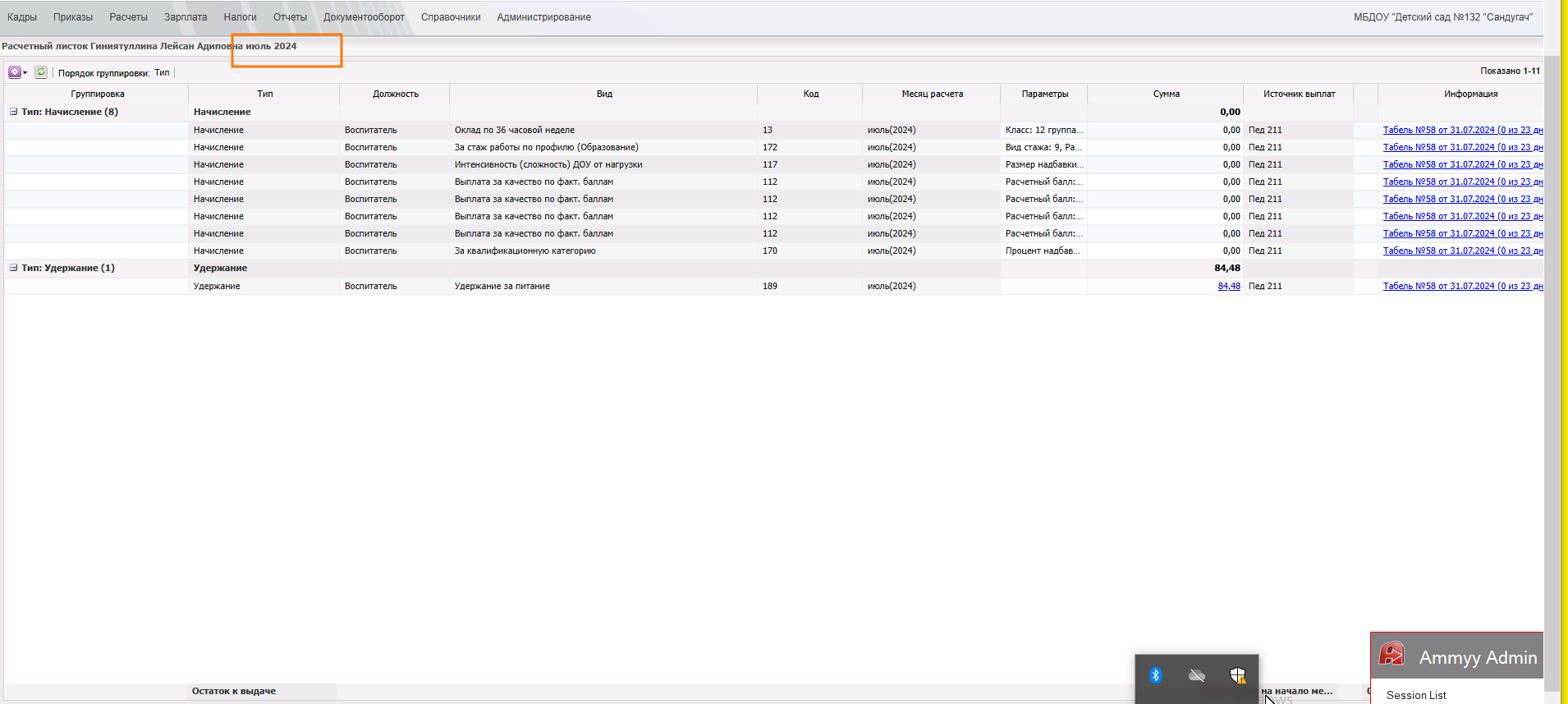
Task: Open the Расчеты menu
Action: click(128, 17)
